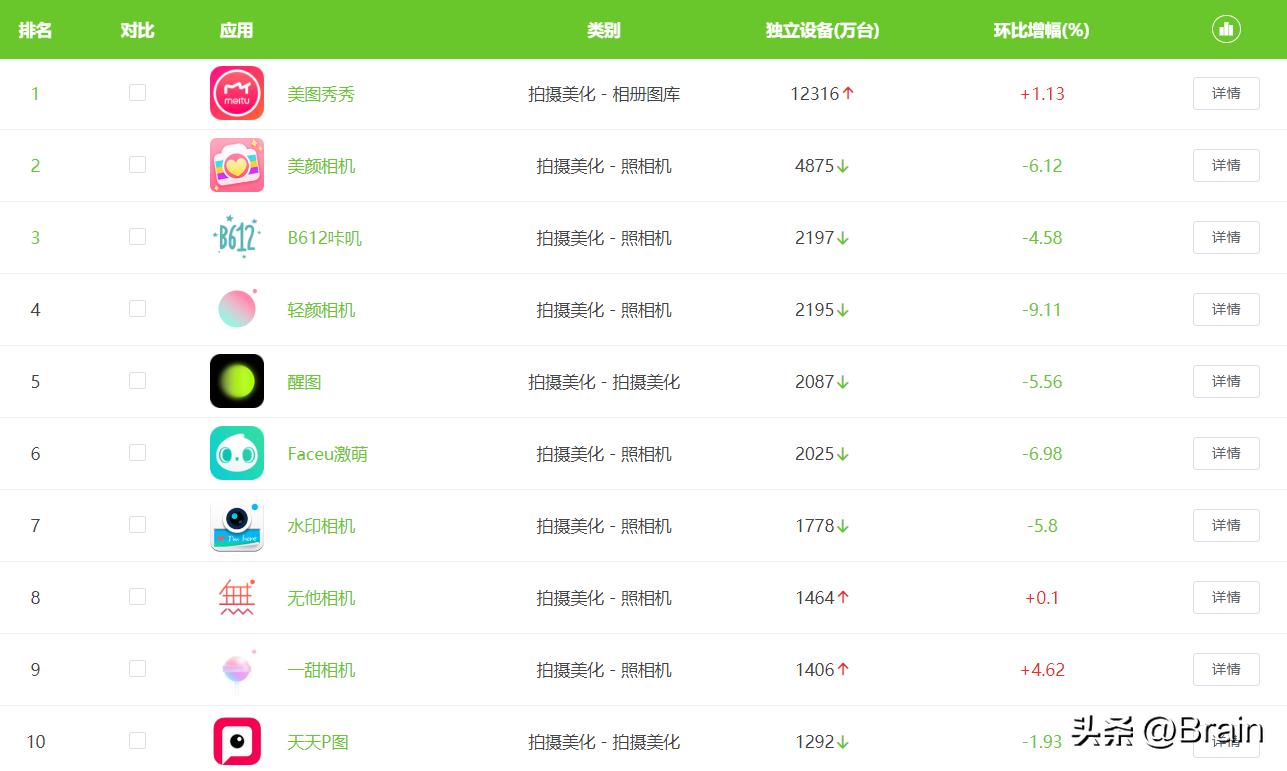
Task: Click the 美图秀秀 app icon
Action: tap(236, 93)
